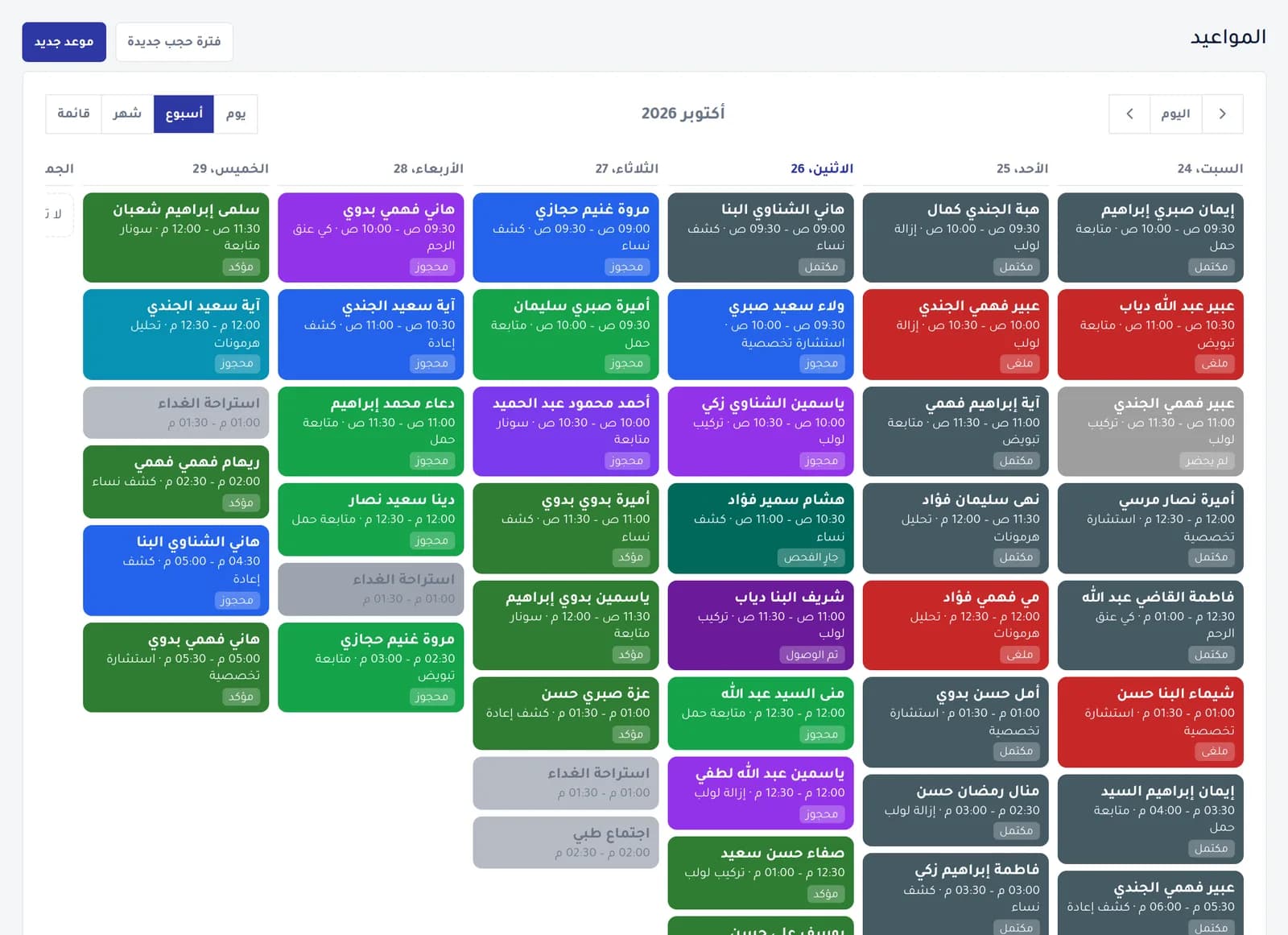The width and height of the screenshot is (1288, 935).
Task: Open appointment of مي فهمي فؤاد
Action: pos(956,625)
